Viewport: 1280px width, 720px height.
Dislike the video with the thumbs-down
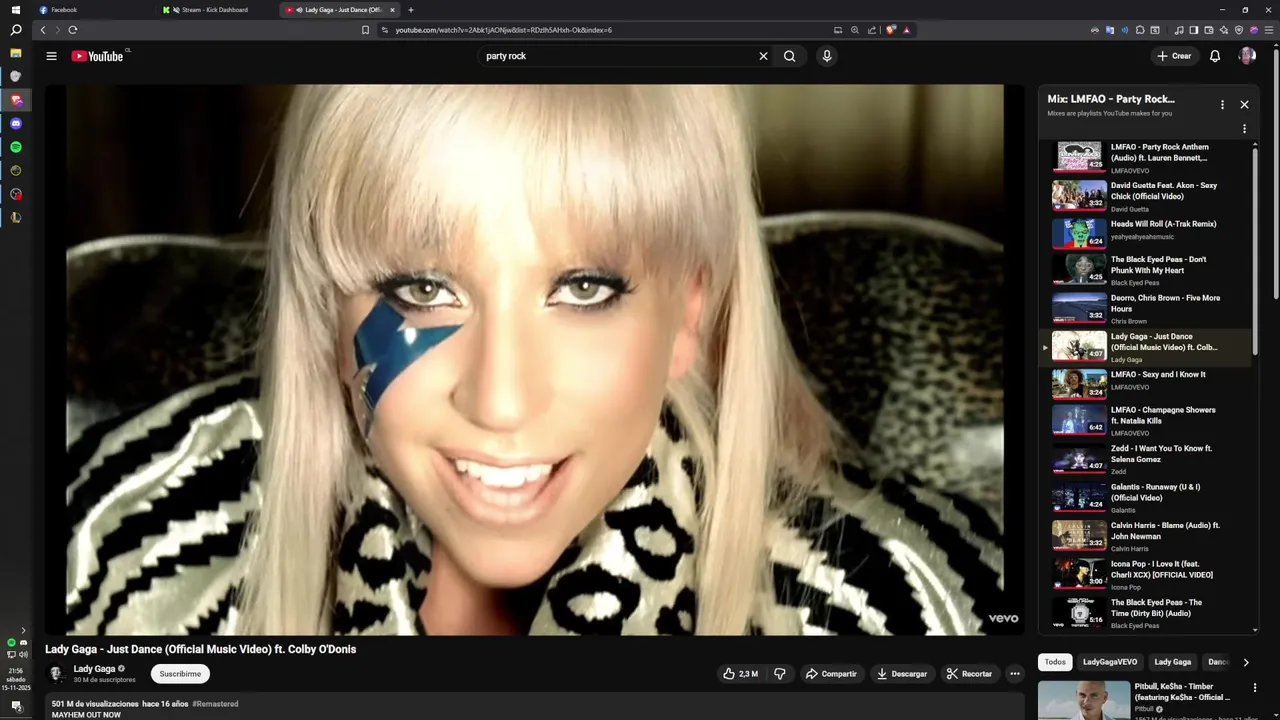(x=780, y=674)
